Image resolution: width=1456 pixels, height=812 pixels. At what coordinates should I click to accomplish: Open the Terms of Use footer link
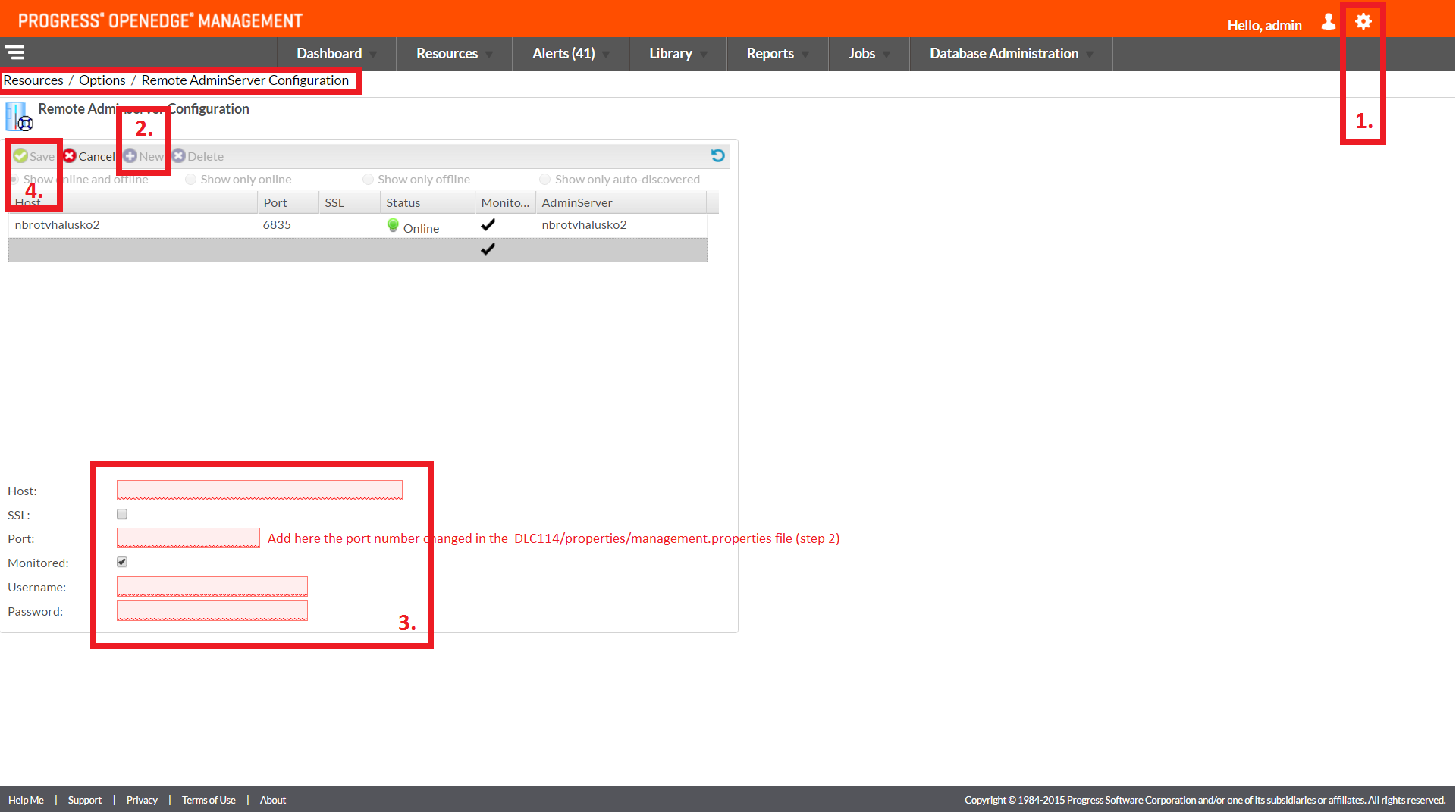coord(209,800)
